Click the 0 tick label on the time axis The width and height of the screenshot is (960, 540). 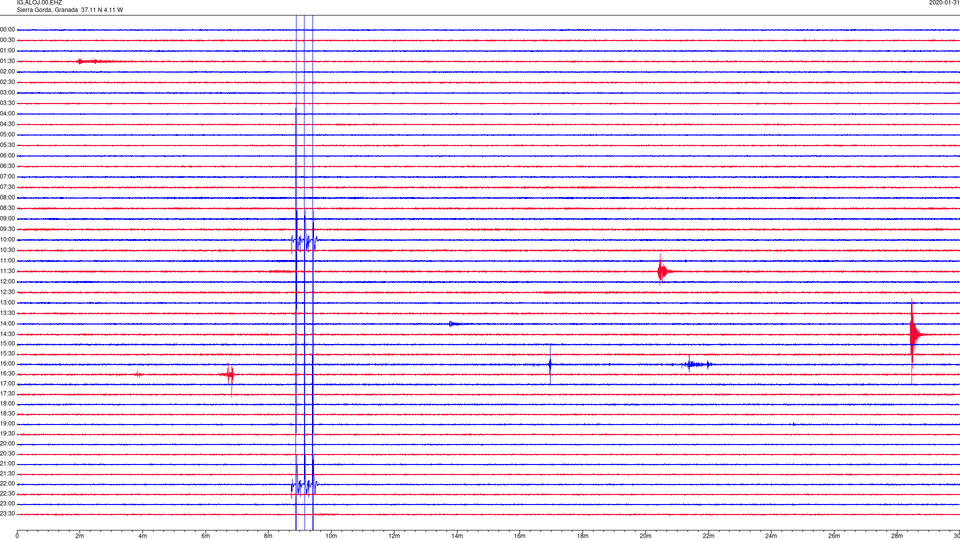(17, 536)
